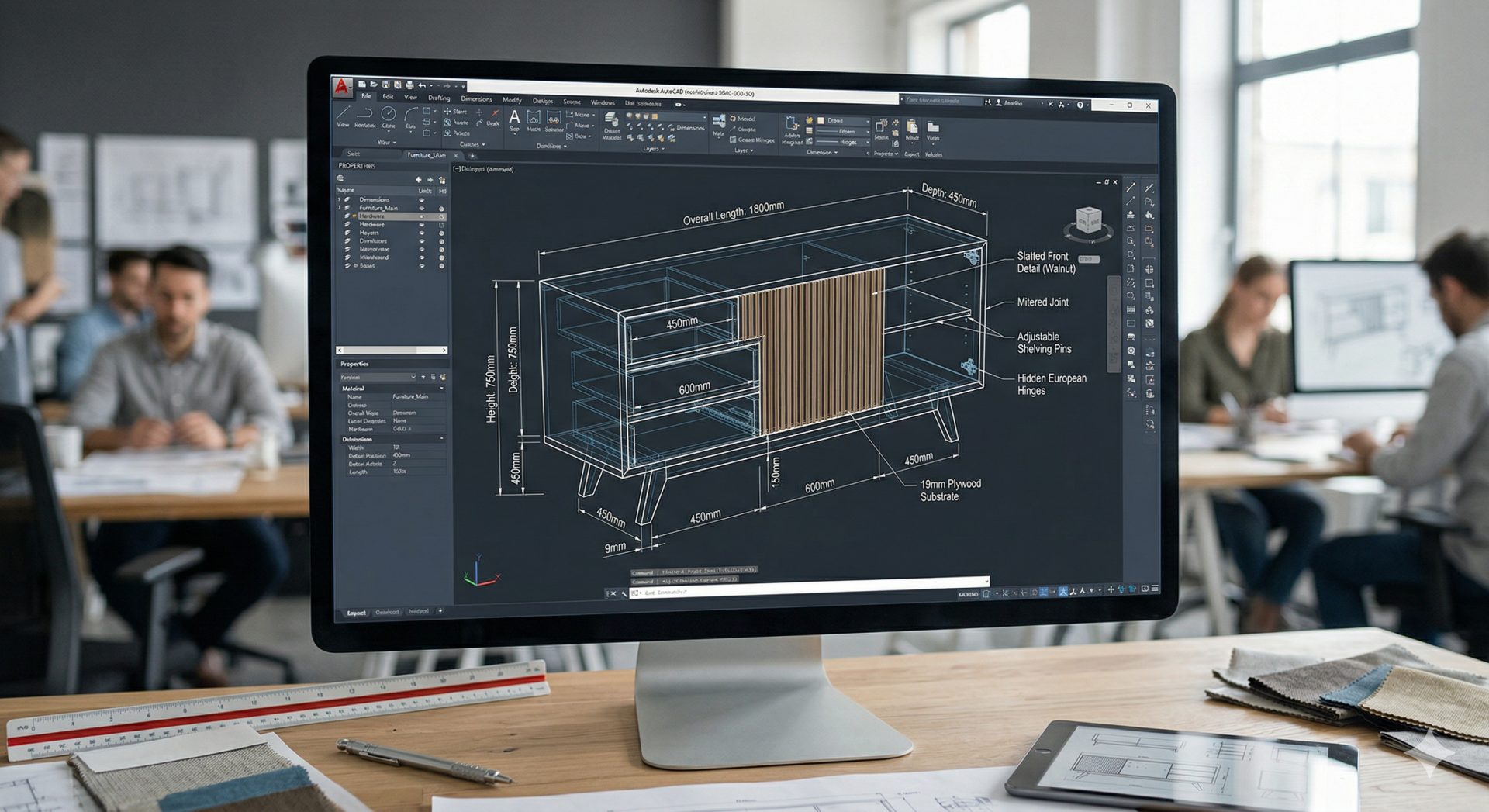The image size is (1489, 812).
Task: Switch to the Furniture_Main drawing tab
Action: pyautogui.click(x=426, y=155)
